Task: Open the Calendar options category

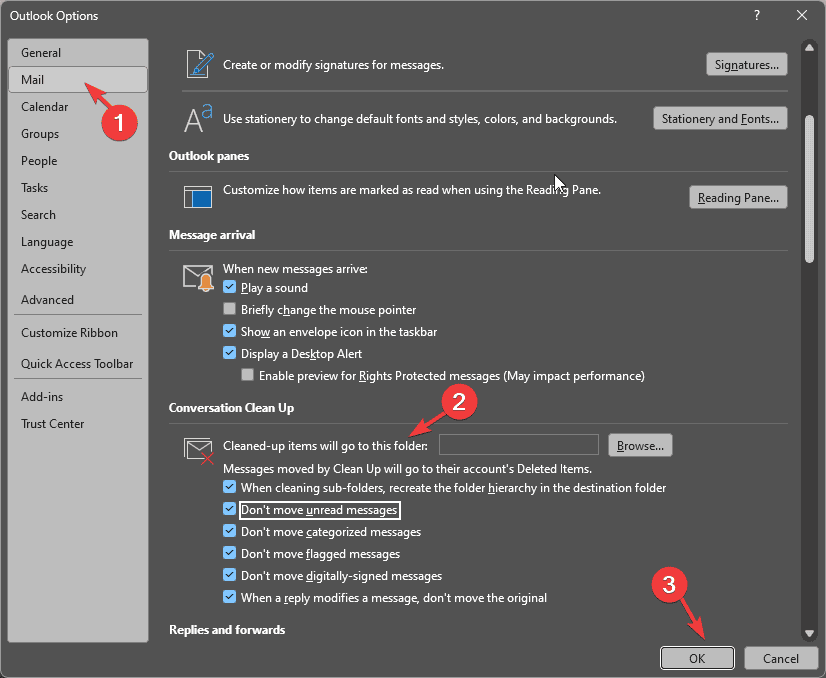Action: click(x=45, y=107)
